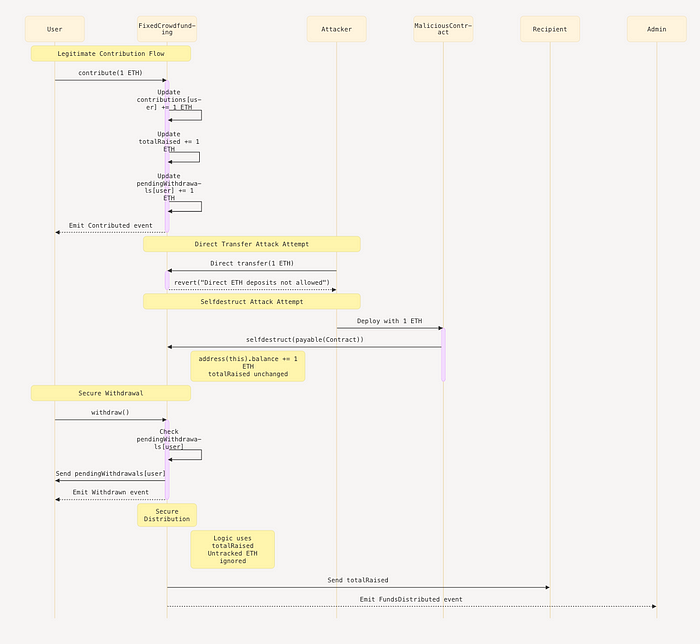
Task: Click the Direct transfer(1 ETH) message
Action: 252,263
